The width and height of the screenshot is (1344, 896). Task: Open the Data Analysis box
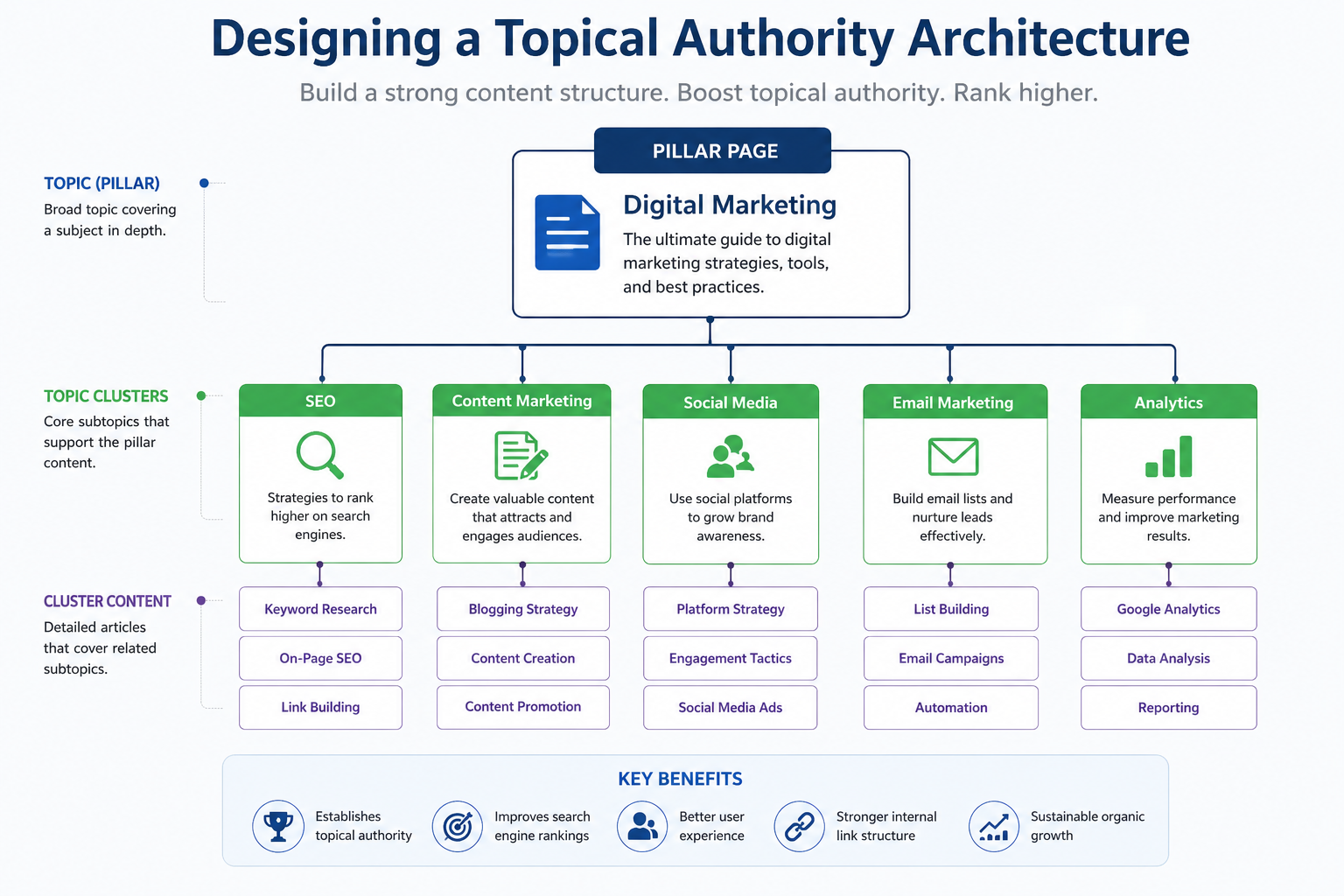coord(1169,658)
